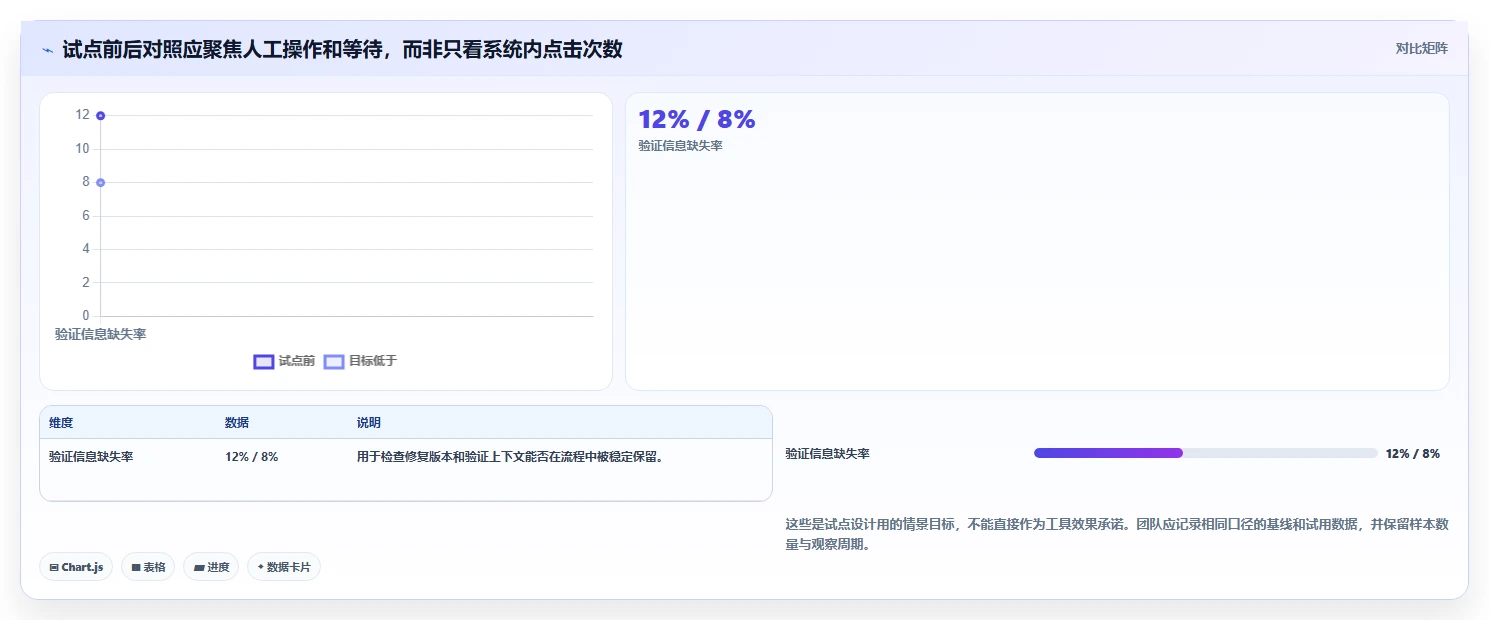
Task: Select the 表格 tag chip
Action: [x=148, y=567]
